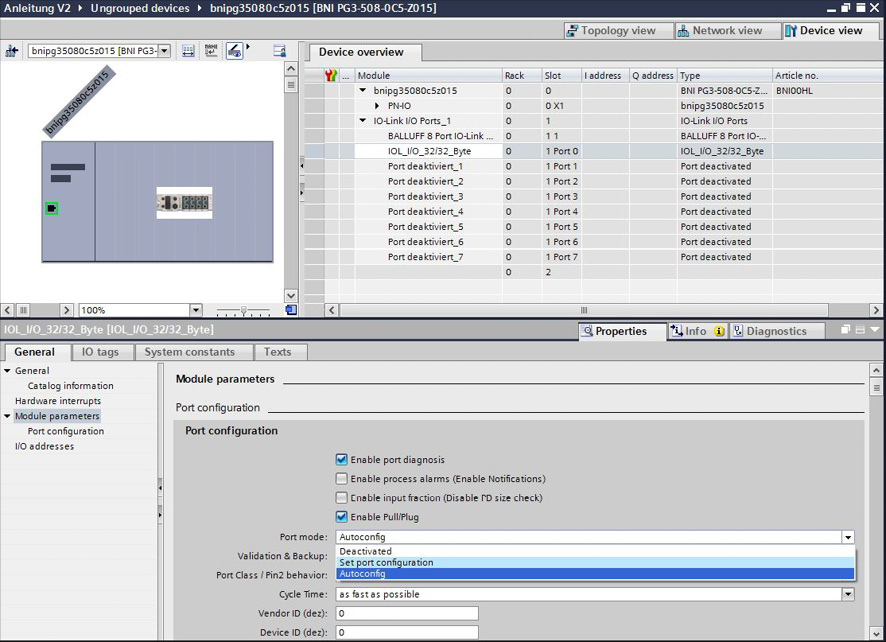Uncheck Enable port diagnosis
Screen dimensions: 886x642
point(342,460)
